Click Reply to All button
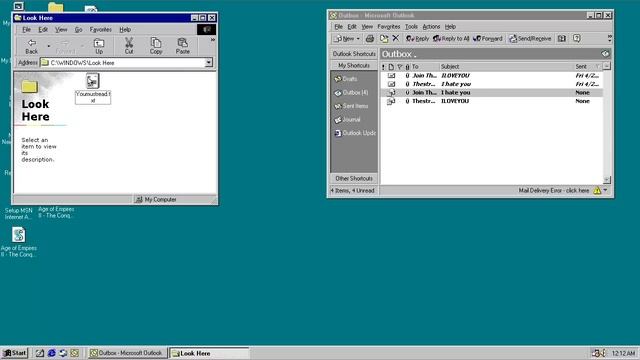 451,38
